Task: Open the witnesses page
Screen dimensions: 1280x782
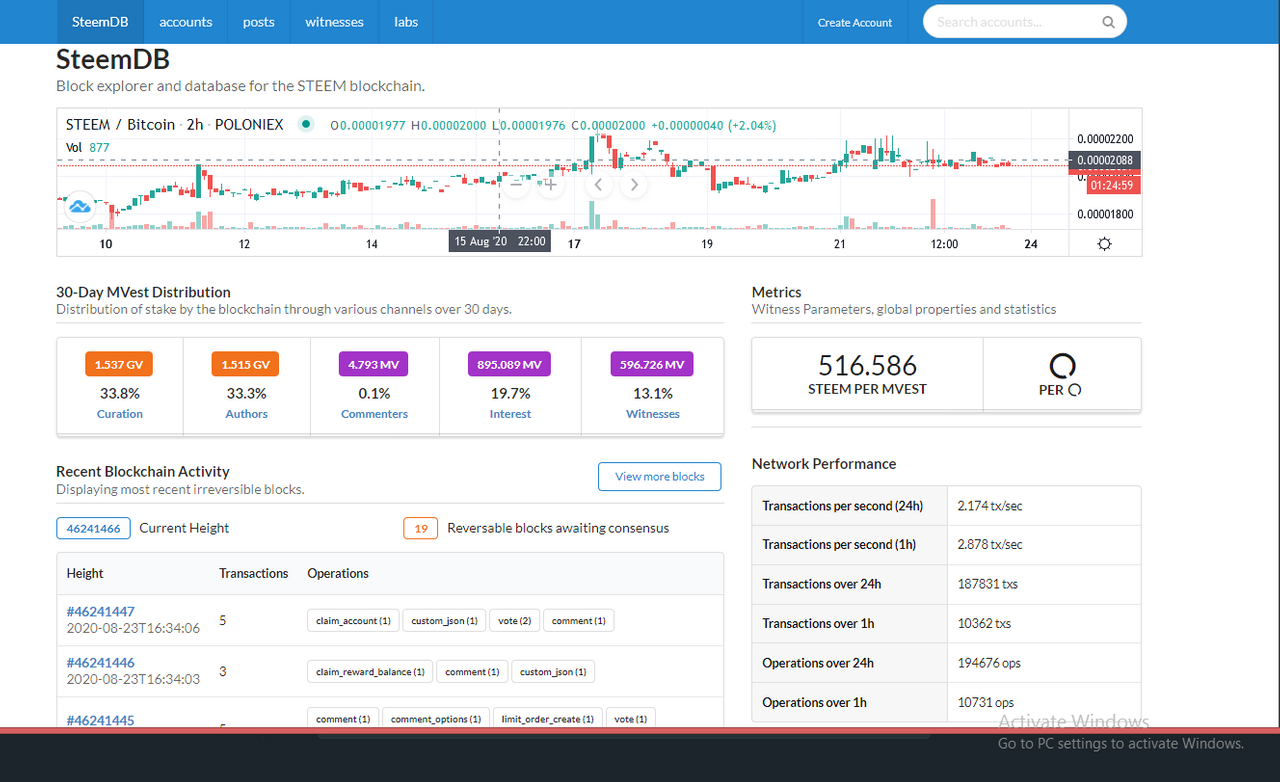Action: (x=334, y=22)
